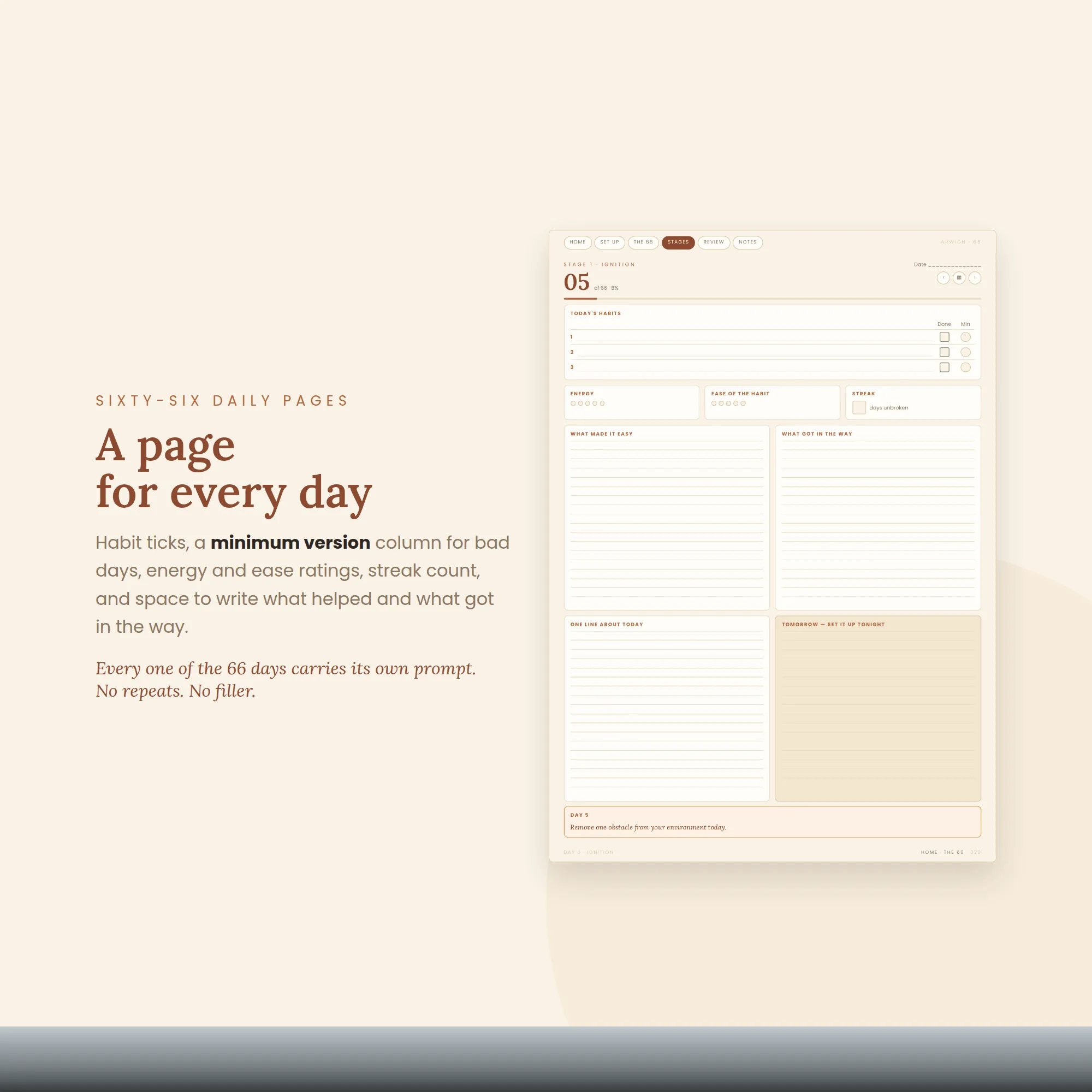Open the HOME tab pill
This screenshot has height=1092, width=1092.
pos(577,242)
